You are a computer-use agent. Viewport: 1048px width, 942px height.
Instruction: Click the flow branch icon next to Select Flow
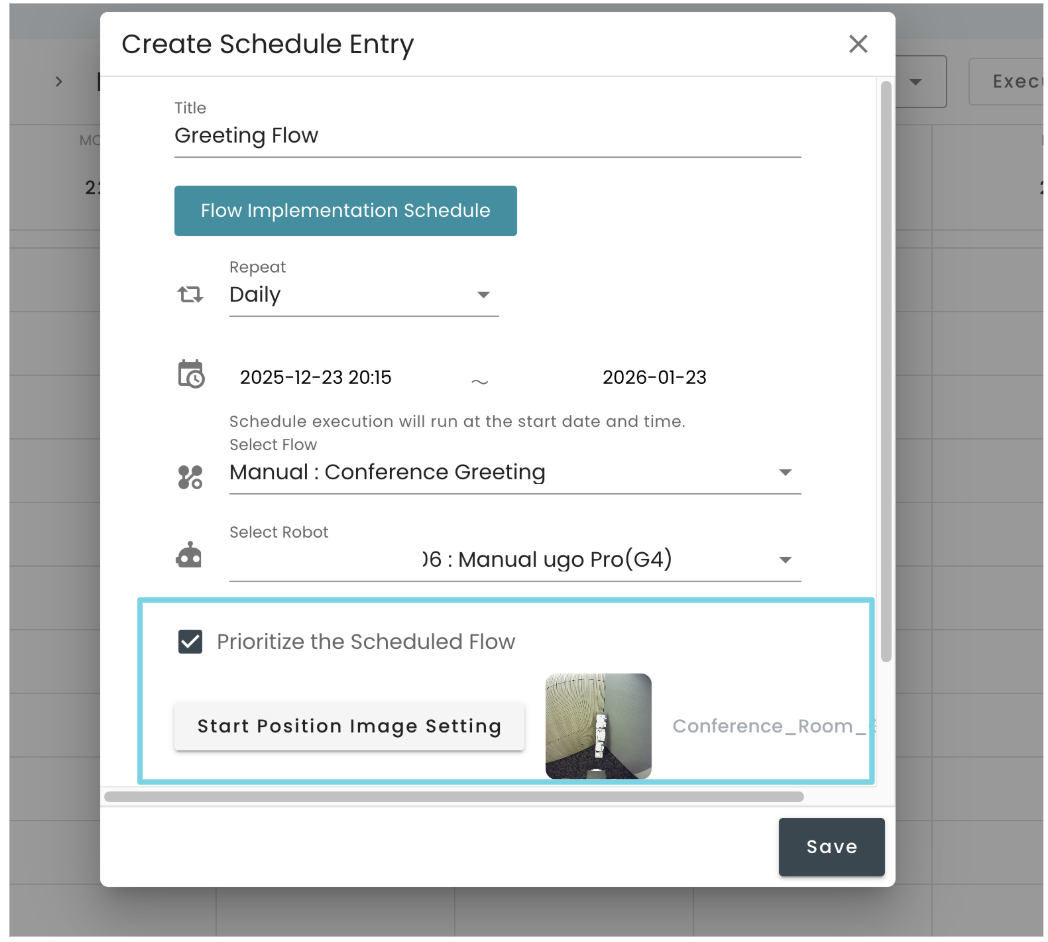tap(190, 477)
